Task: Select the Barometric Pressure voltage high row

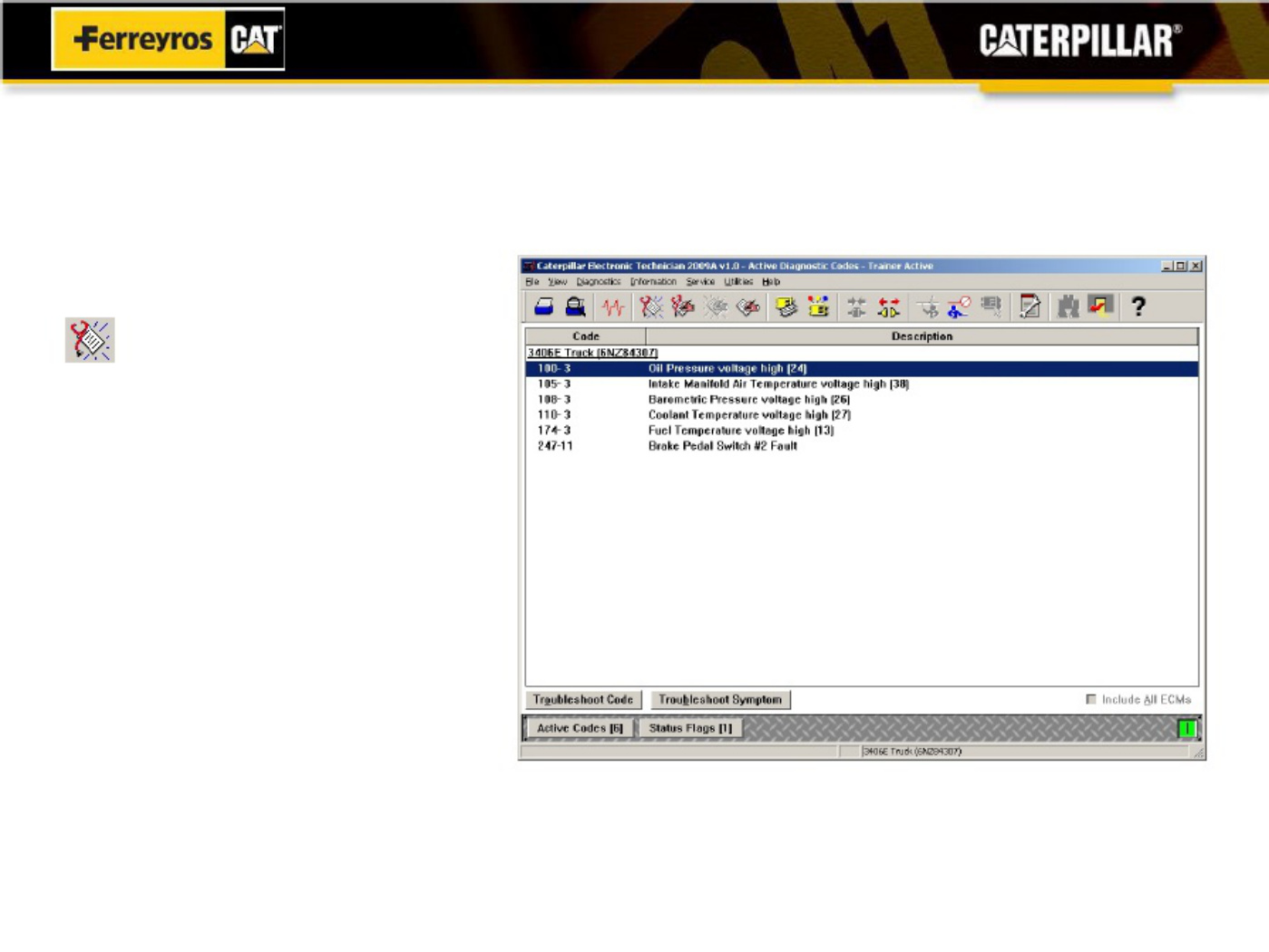Action: pyautogui.click(x=862, y=400)
